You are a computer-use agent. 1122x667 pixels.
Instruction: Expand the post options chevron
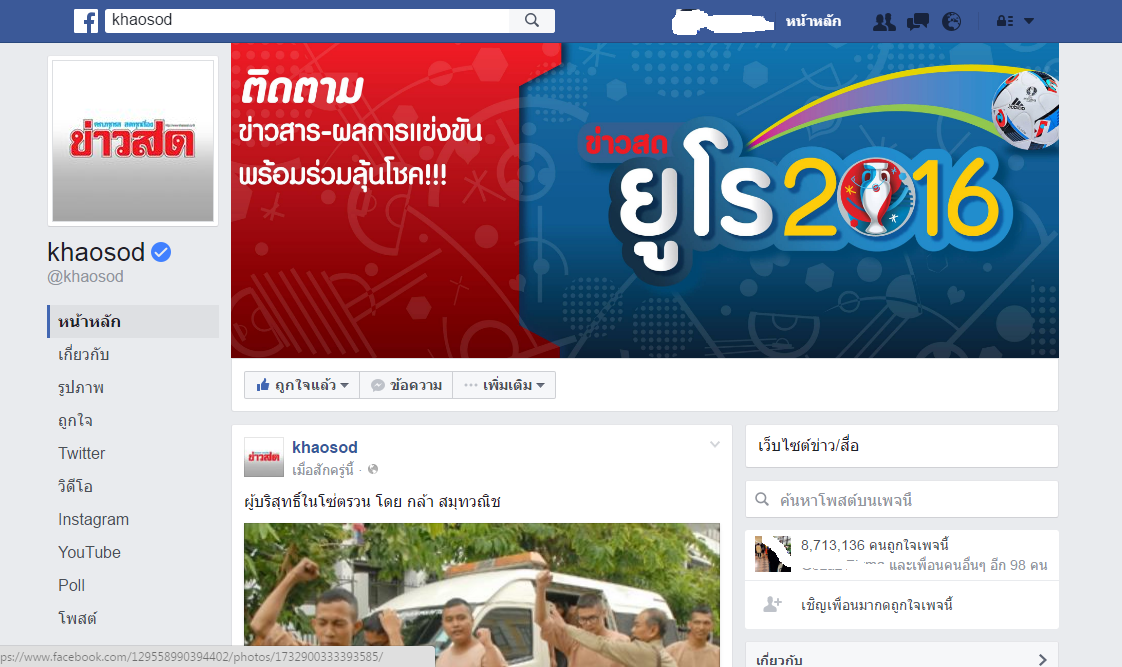click(x=714, y=444)
